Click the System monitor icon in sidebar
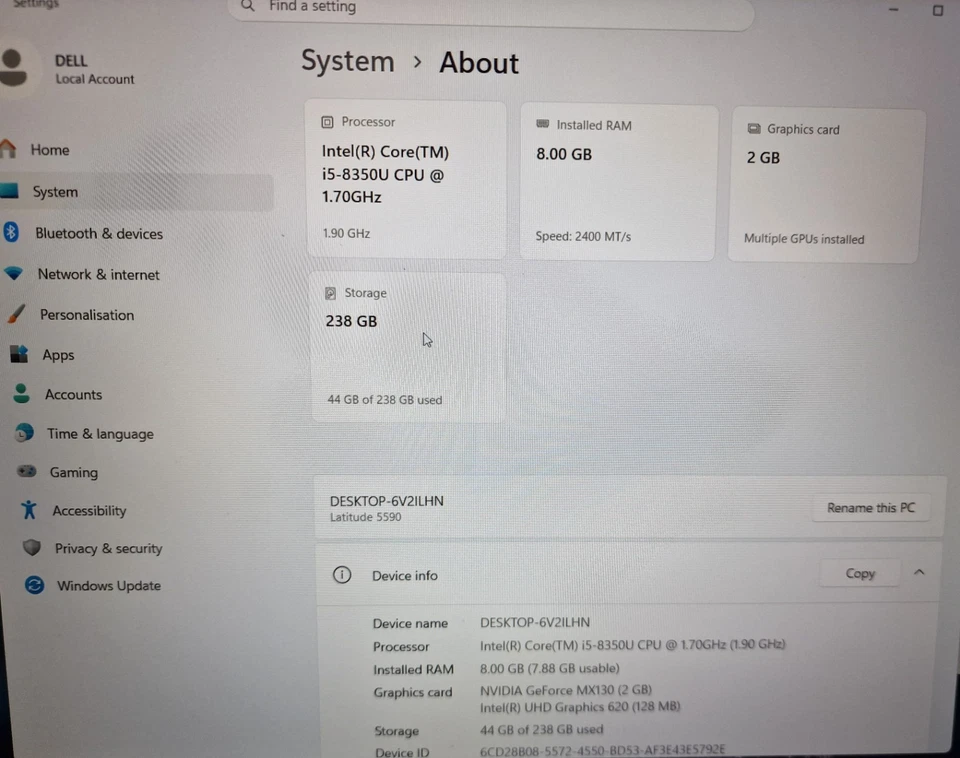The width and height of the screenshot is (960, 758). [9, 191]
